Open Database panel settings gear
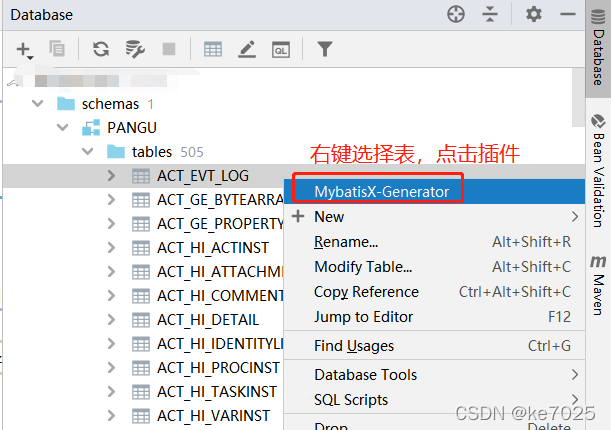 pyautogui.click(x=533, y=14)
